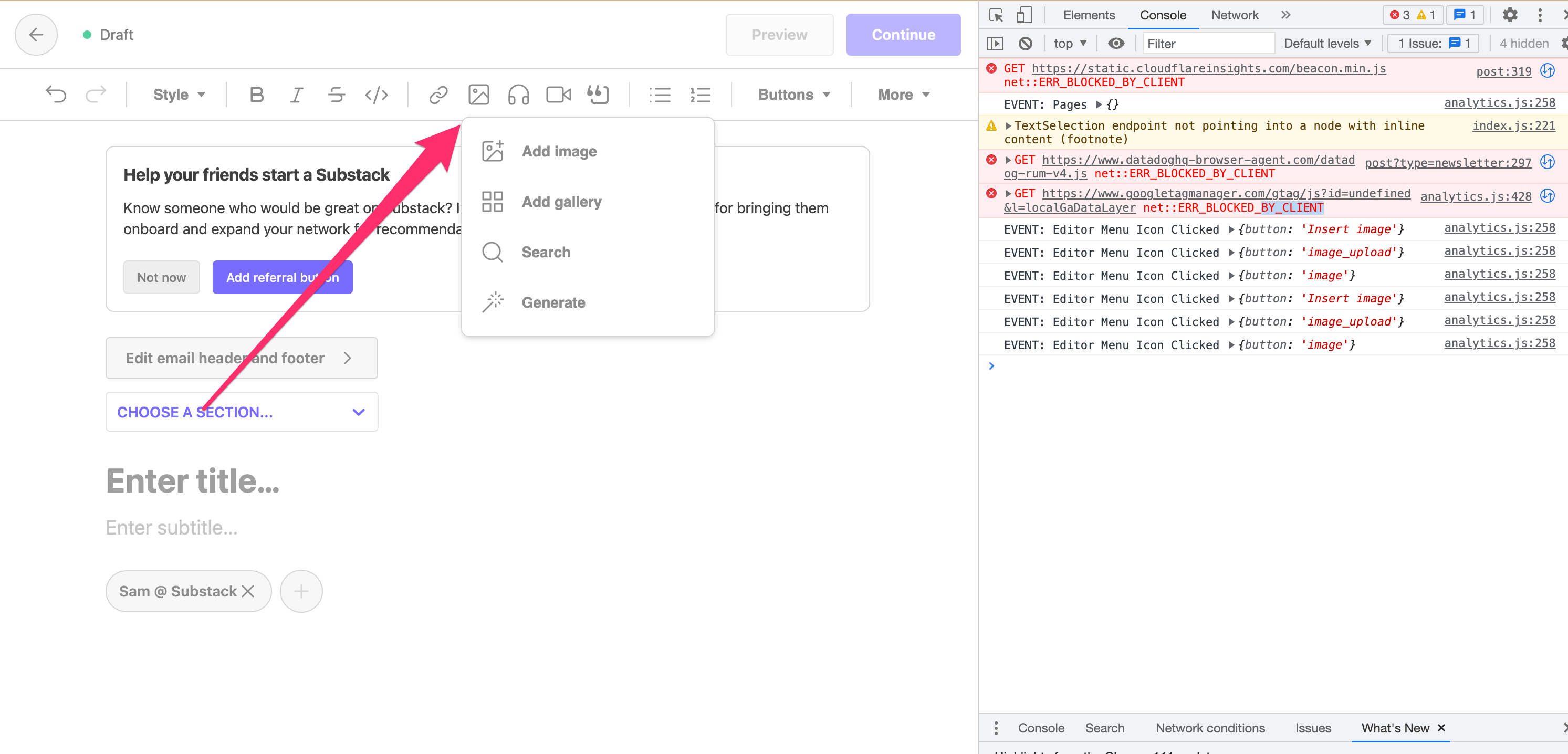
Task: Click the console Filter input
Action: pos(1208,43)
